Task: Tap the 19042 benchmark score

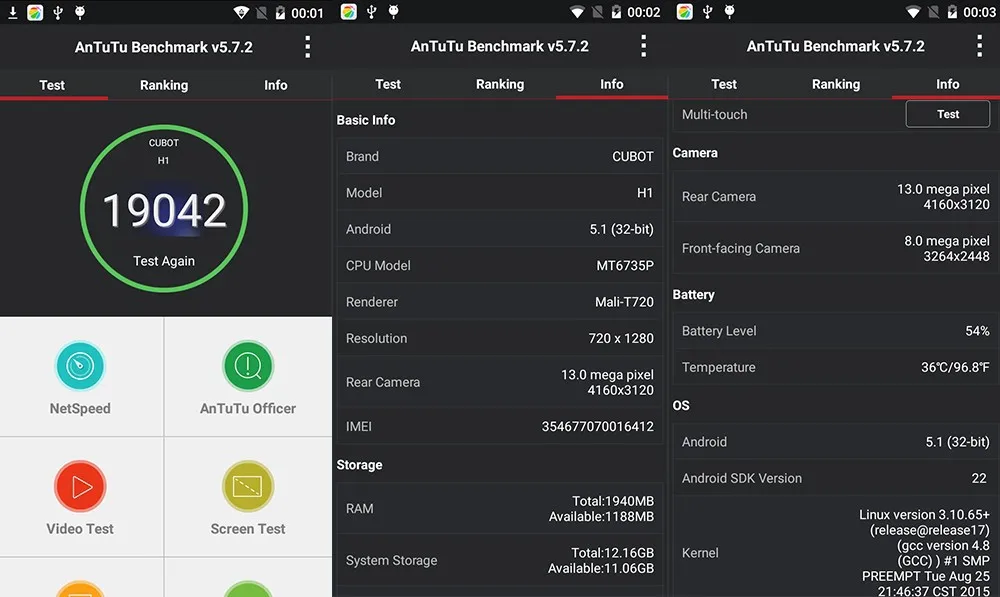Action: (165, 210)
